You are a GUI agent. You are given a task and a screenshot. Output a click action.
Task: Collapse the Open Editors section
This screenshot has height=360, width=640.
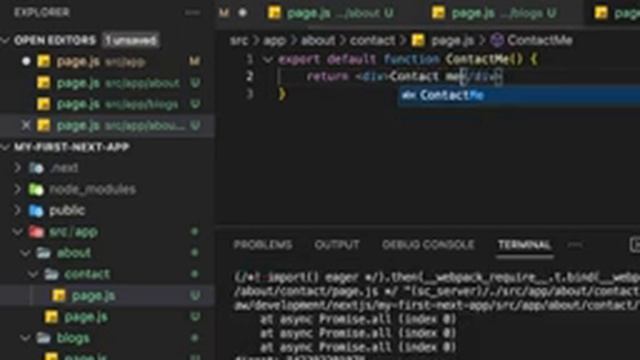tap(5, 40)
